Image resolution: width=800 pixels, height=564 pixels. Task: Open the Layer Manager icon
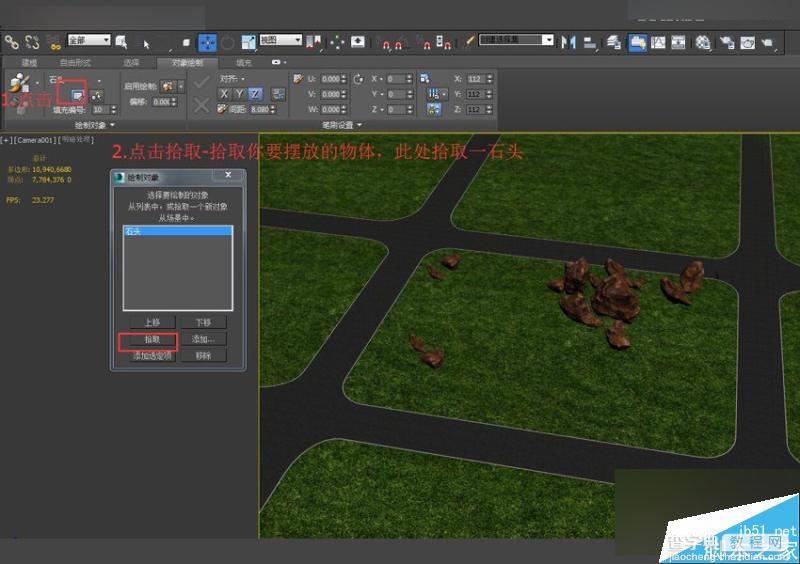[x=613, y=42]
